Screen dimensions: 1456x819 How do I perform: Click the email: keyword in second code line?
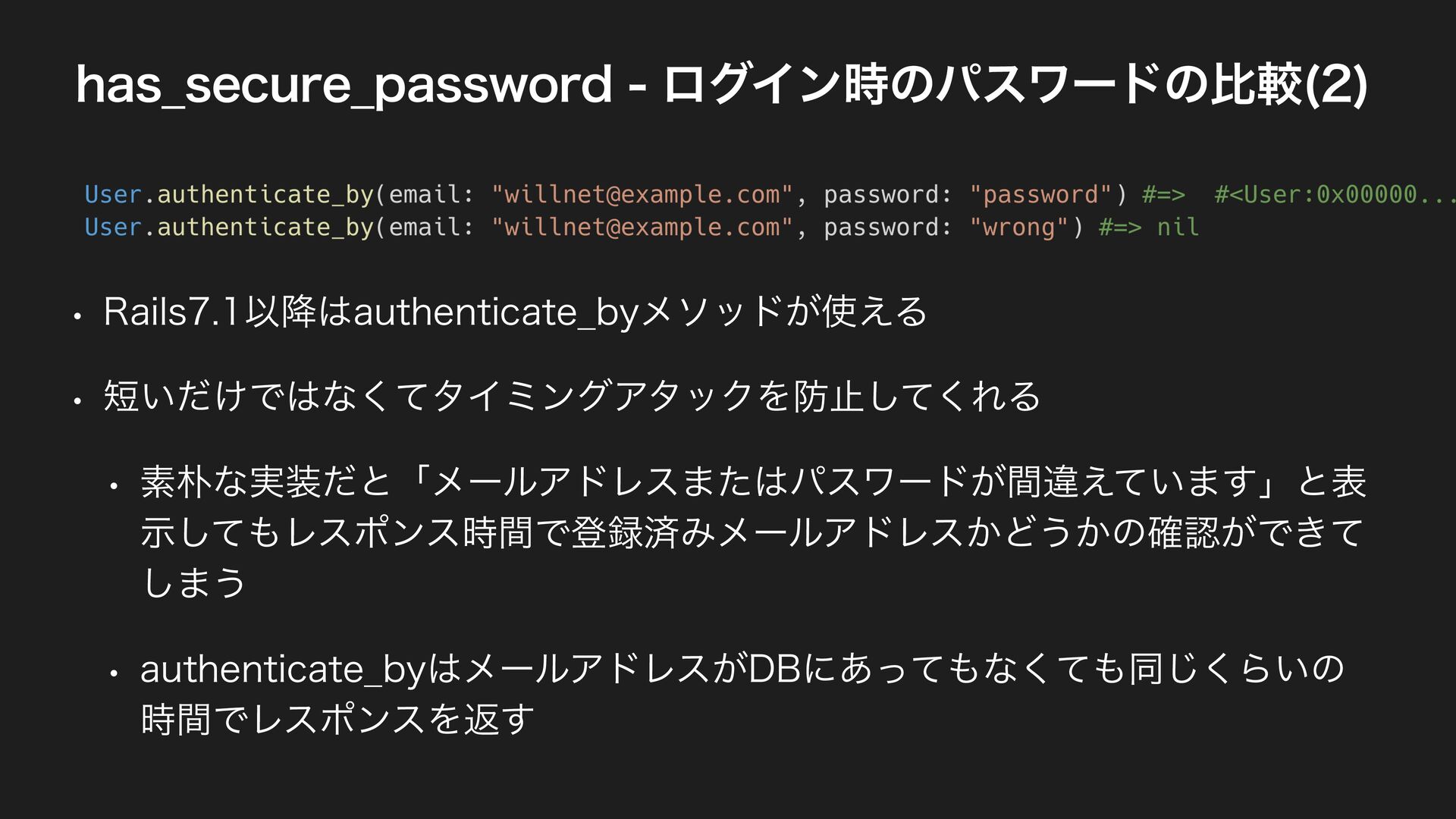pos(431,227)
